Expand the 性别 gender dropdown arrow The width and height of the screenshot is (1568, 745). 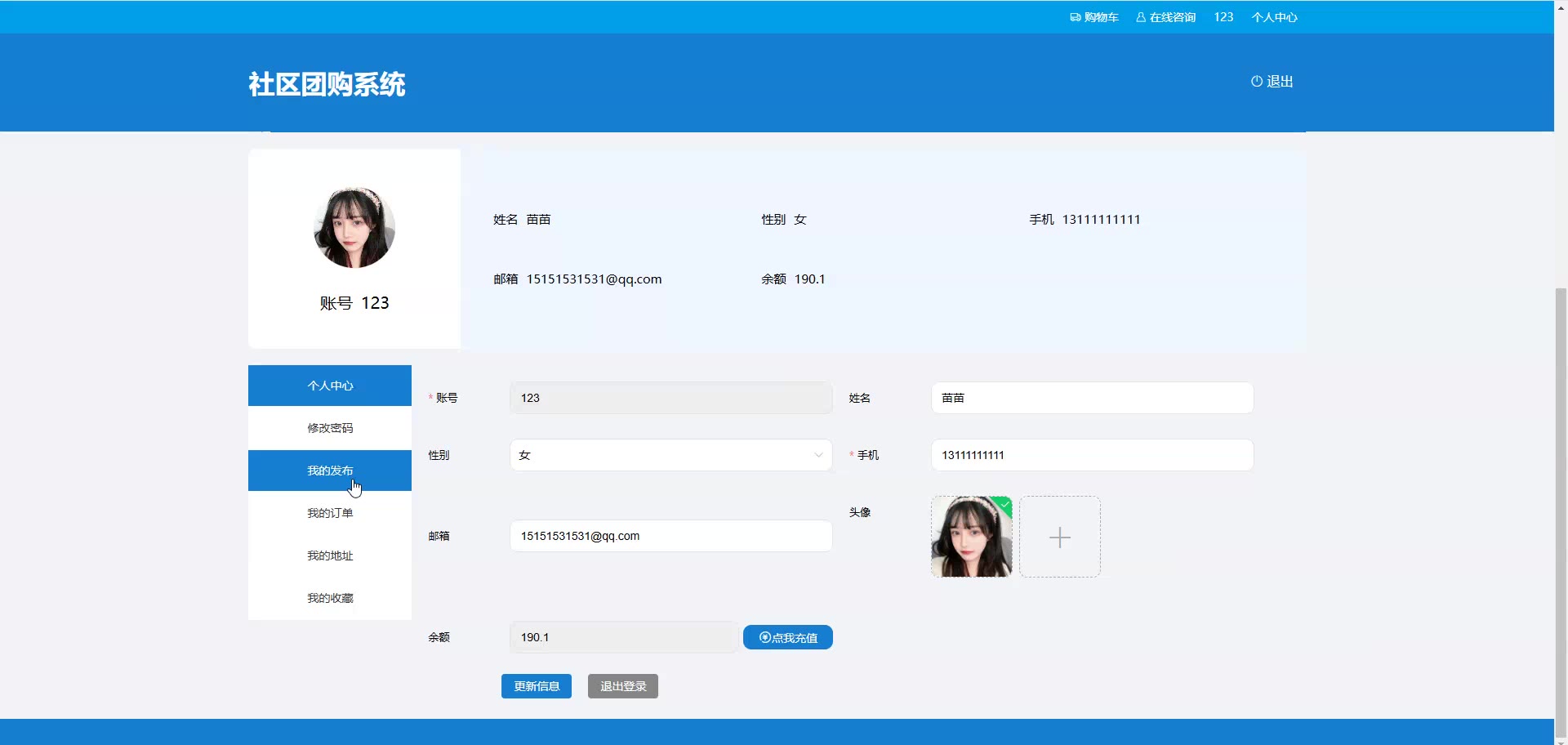[x=817, y=455]
